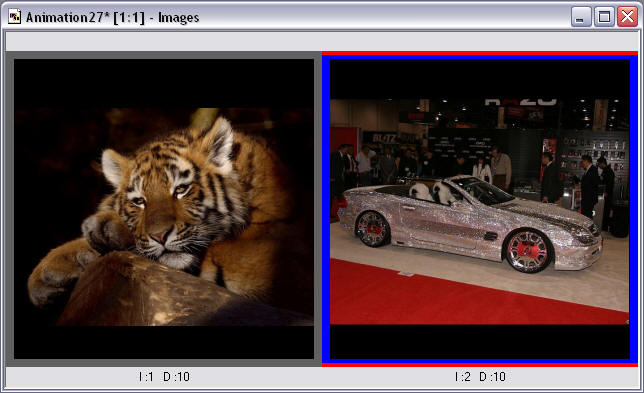
Task: Click the "I:1 D:10" frame label
Action: coord(164,377)
